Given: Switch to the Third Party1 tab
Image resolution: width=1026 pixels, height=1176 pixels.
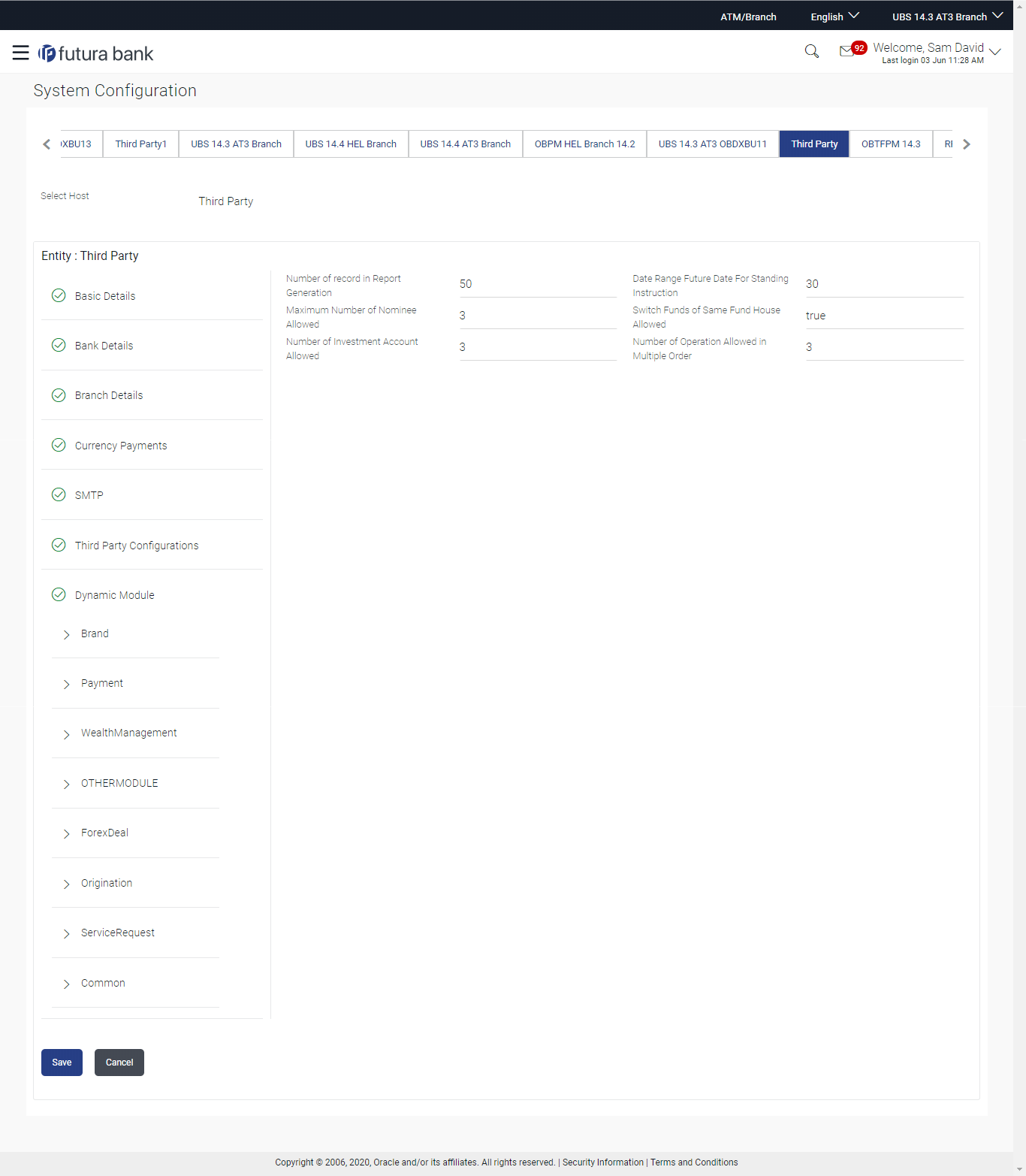Looking at the screenshot, I should tap(141, 144).
